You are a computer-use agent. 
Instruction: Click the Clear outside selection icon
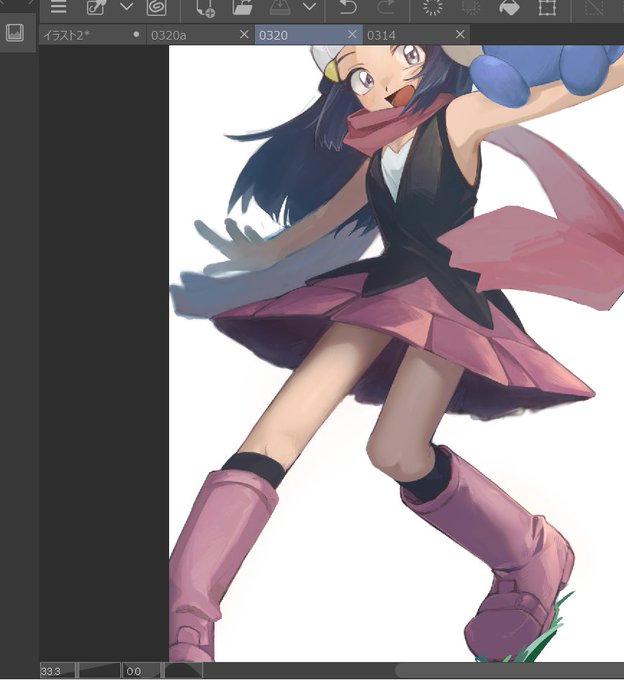(470, 7)
